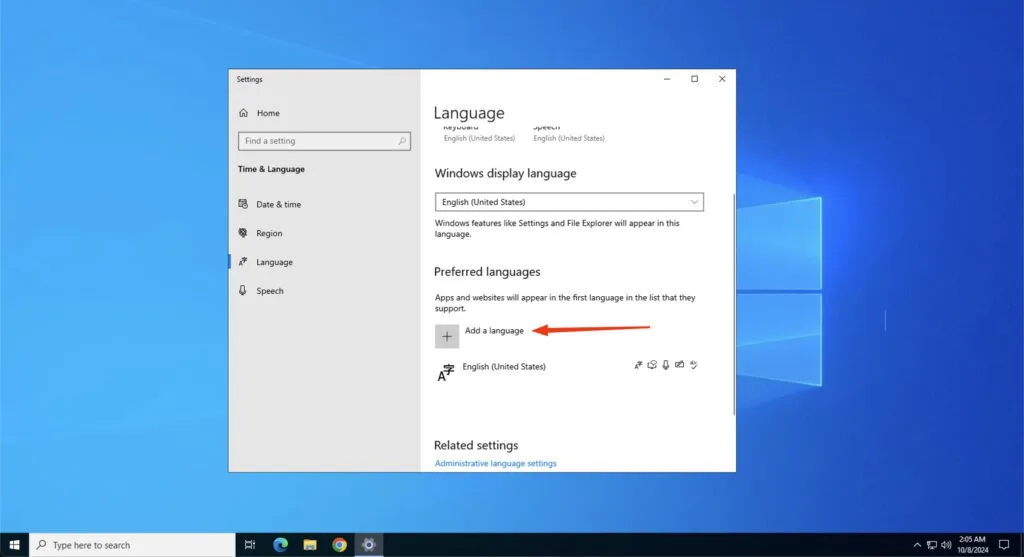The image size is (1024, 557).
Task: Click the taskbar search box
Action: tap(132, 545)
